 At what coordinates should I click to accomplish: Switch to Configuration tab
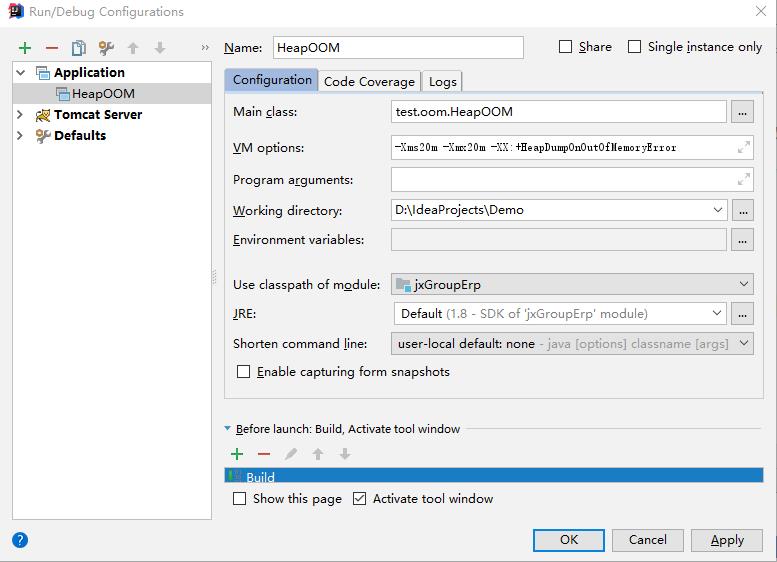tap(272, 80)
